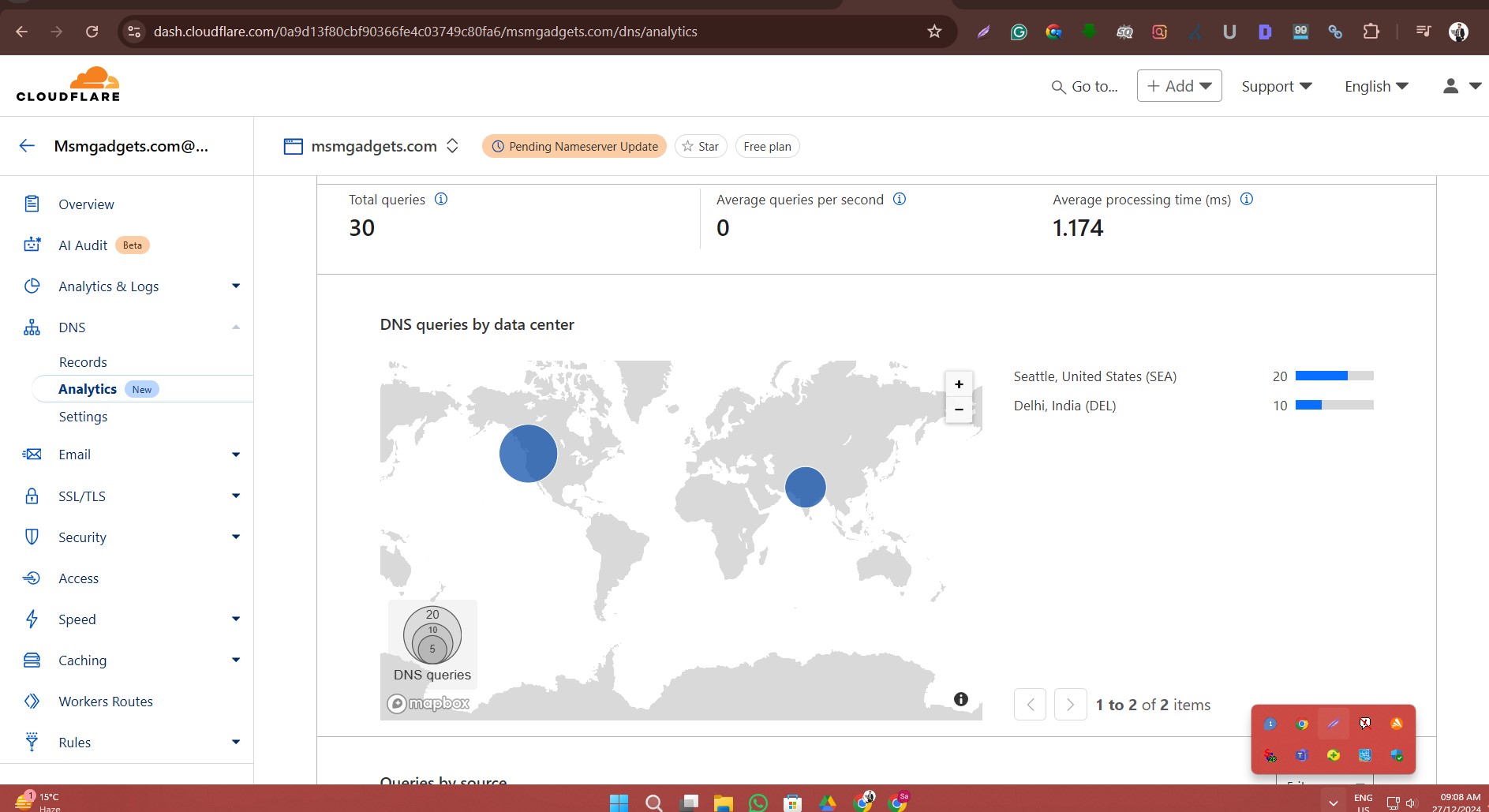Click the info icon next to Total queries

(x=441, y=199)
